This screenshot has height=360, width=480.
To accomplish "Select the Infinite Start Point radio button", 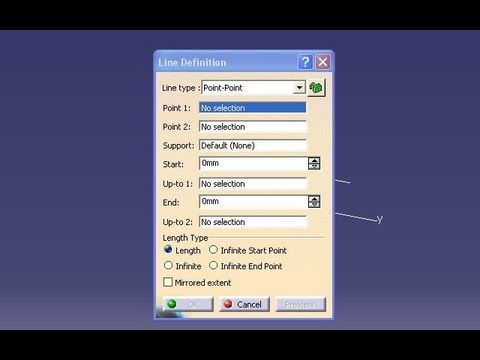I will click(x=213, y=250).
